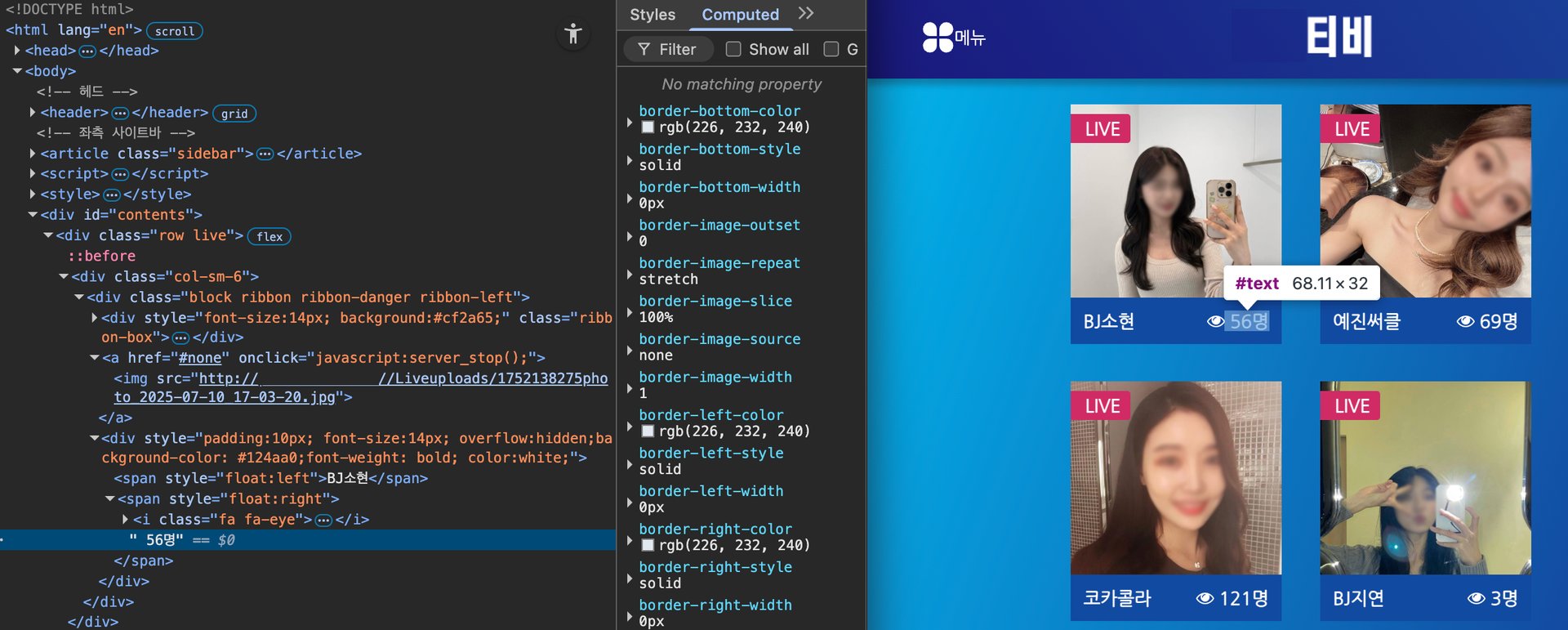This screenshot has height=630, width=1568.
Task: Click the eye icon on 예진써클 card
Action: [x=1465, y=321]
